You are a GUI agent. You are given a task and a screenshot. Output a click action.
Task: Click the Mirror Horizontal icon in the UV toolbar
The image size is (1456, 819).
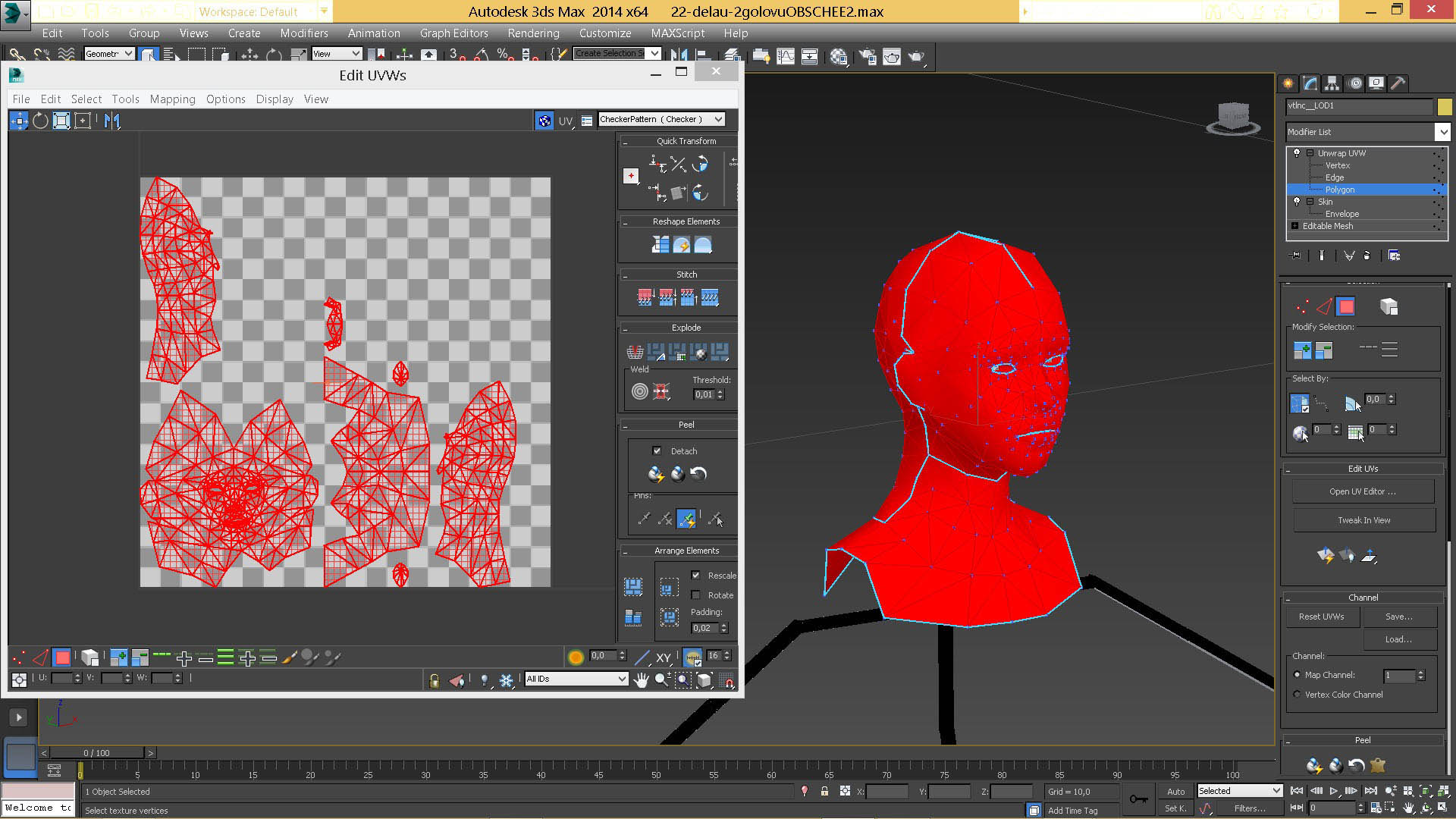point(112,121)
